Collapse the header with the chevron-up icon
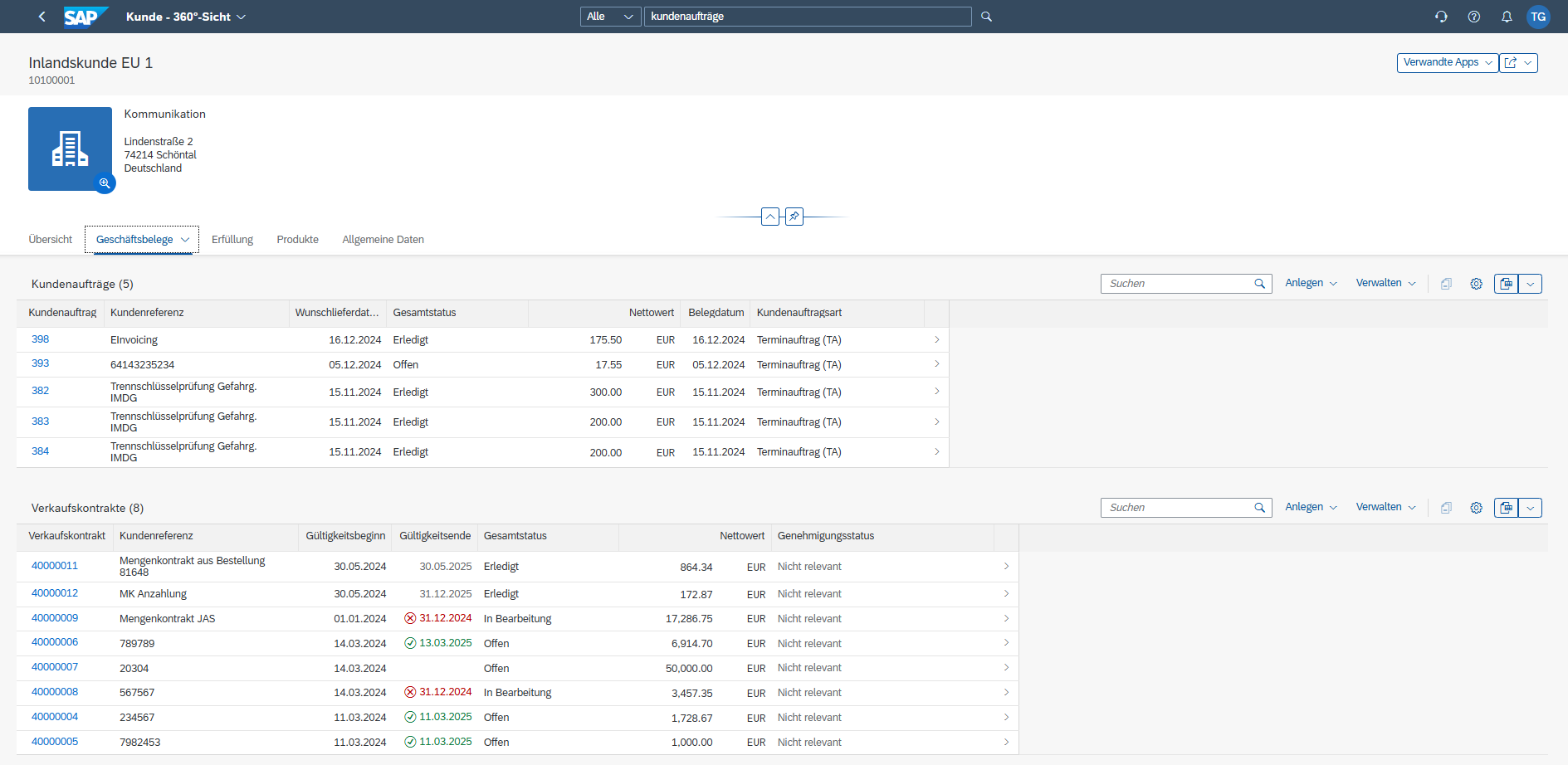 point(770,216)
